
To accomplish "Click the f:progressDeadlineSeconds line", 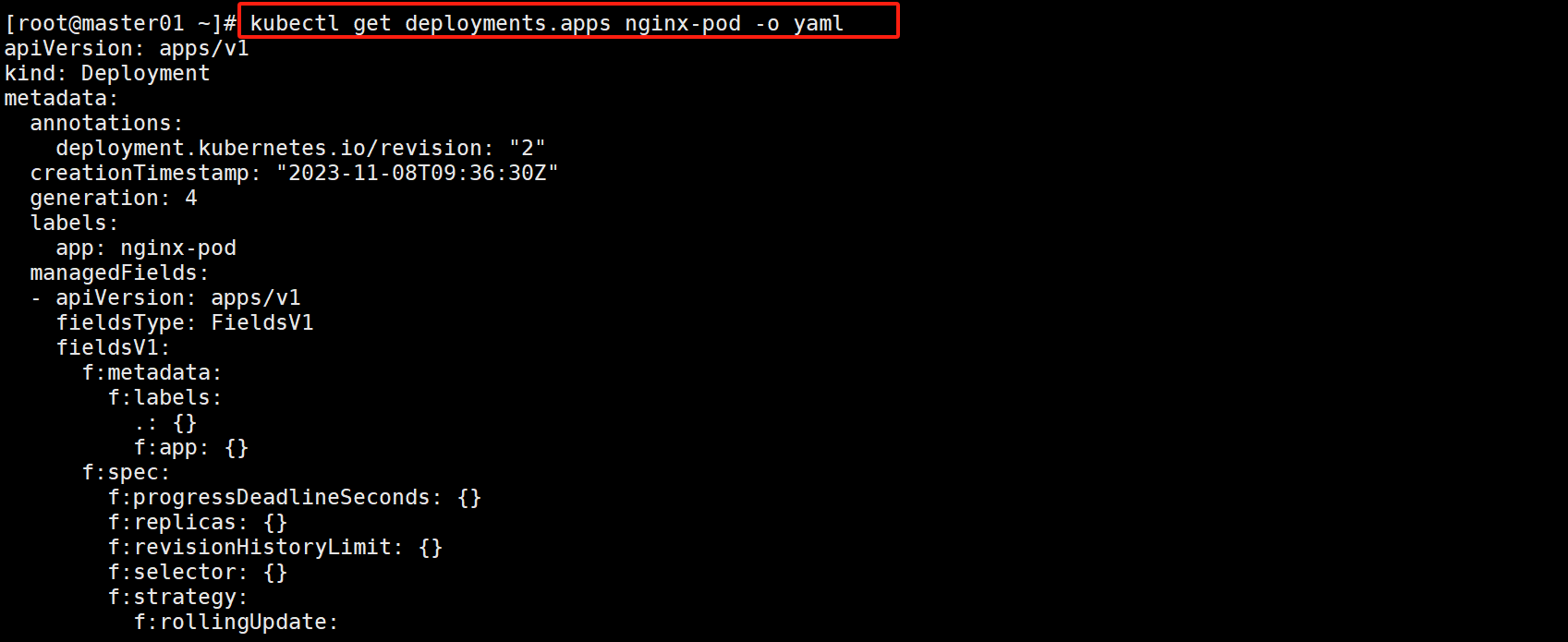I will point(295,497).
